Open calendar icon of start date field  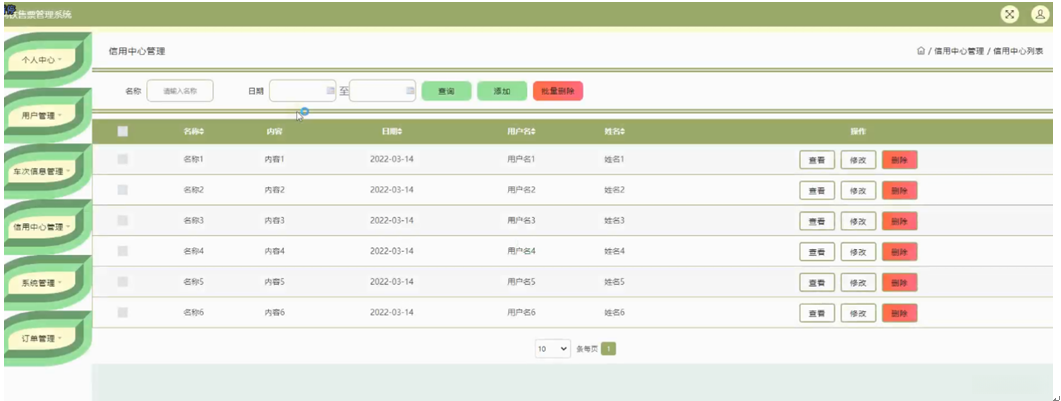(330, 91)
